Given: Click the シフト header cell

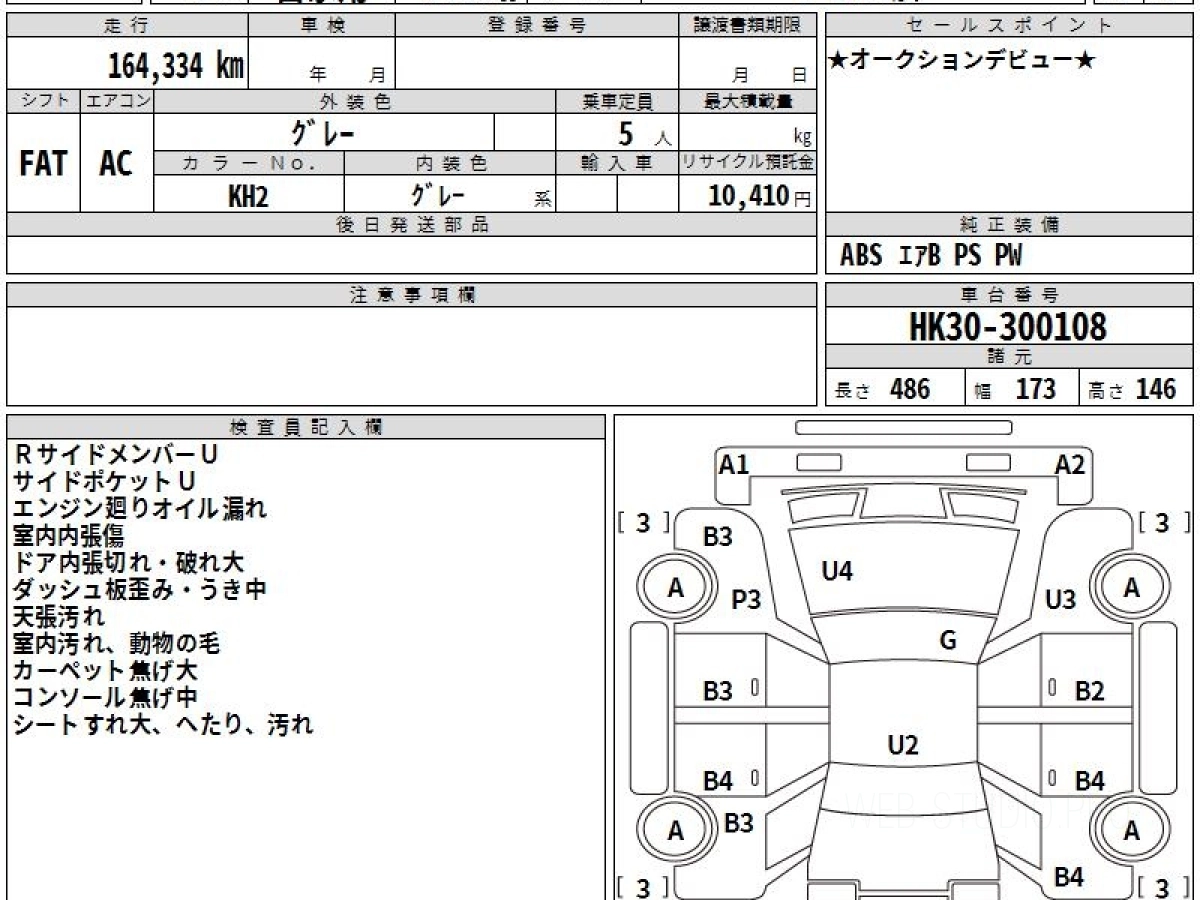Looking at the screenshot, I should (x=44, y=101).
